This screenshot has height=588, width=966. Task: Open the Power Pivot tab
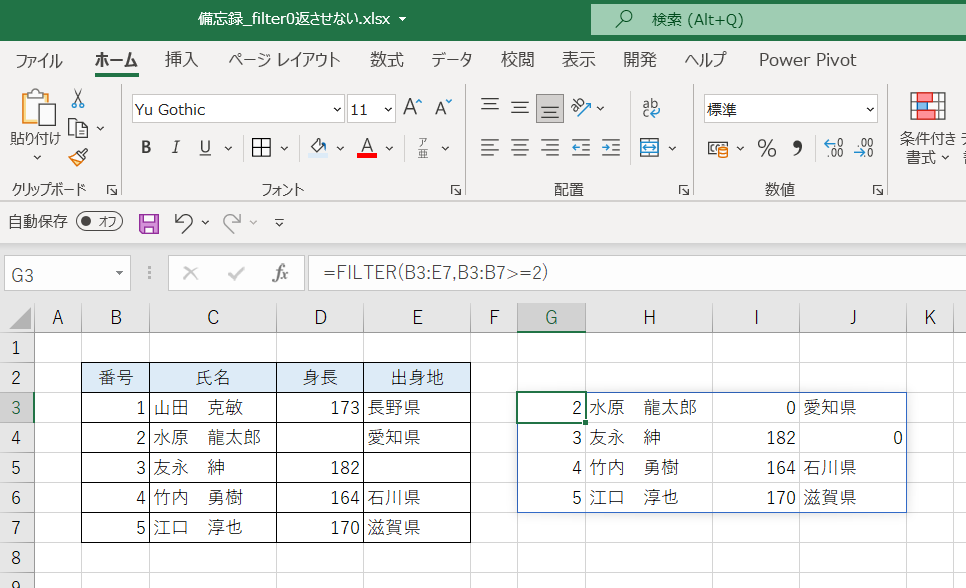[807, 60]
